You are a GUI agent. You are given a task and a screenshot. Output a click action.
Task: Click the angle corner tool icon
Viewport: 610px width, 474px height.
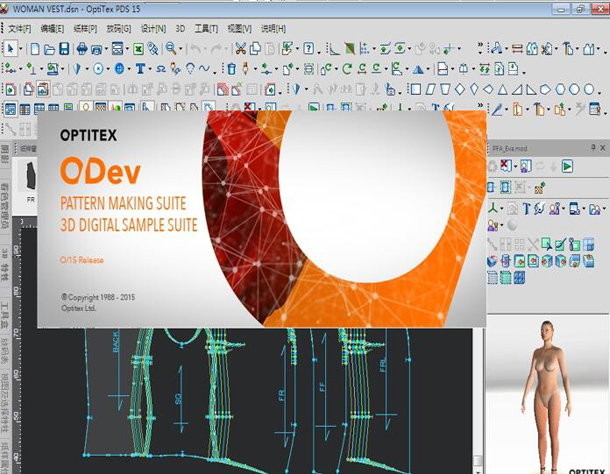(333, 49)
